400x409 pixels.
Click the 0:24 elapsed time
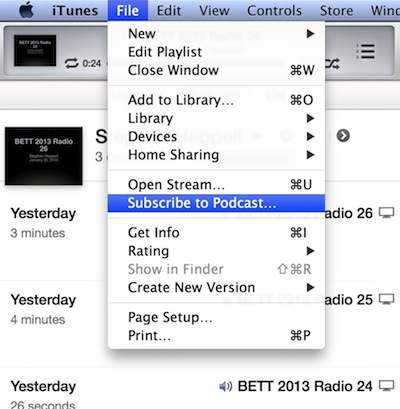click(x=92, y=63)
